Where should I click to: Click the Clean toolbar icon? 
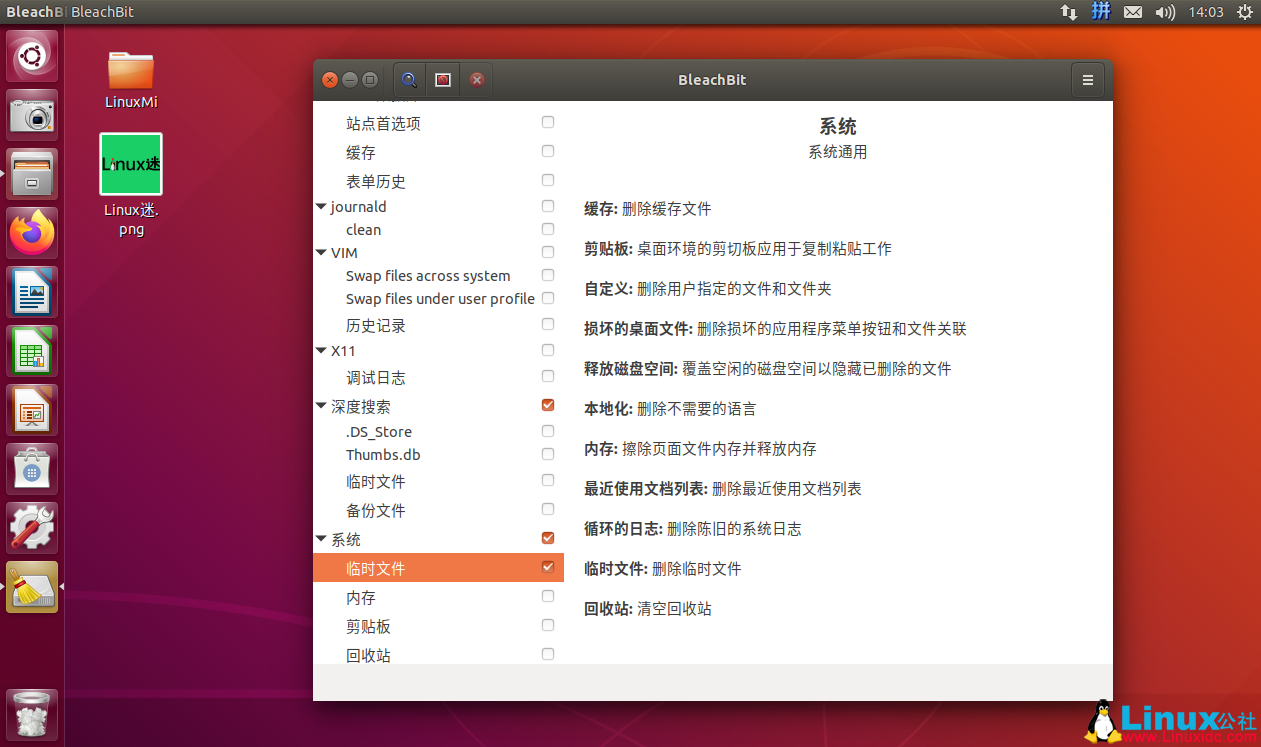pos(443,79)
